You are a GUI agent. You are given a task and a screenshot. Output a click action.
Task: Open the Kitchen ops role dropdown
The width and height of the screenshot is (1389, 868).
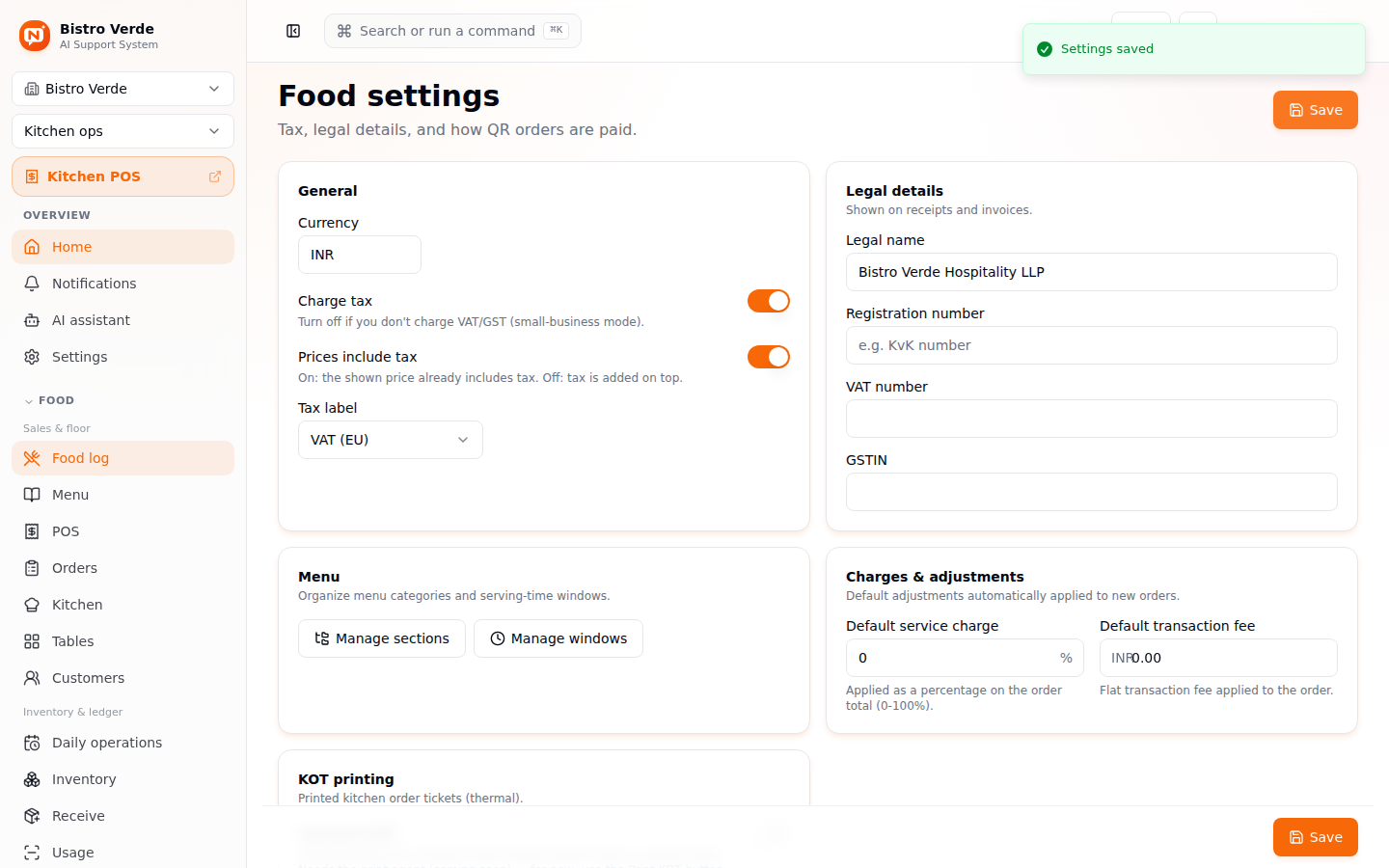(123, 131)
